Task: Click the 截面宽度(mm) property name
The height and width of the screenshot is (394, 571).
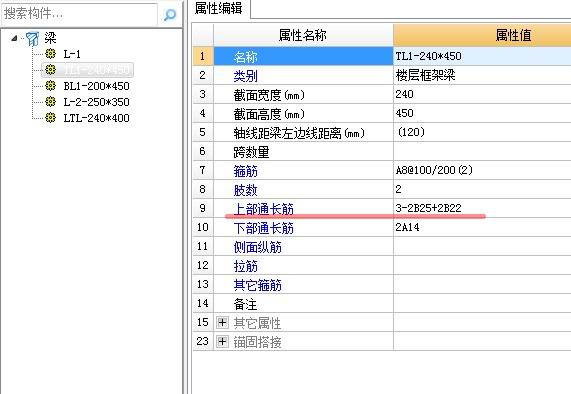Action: [269, 95]
